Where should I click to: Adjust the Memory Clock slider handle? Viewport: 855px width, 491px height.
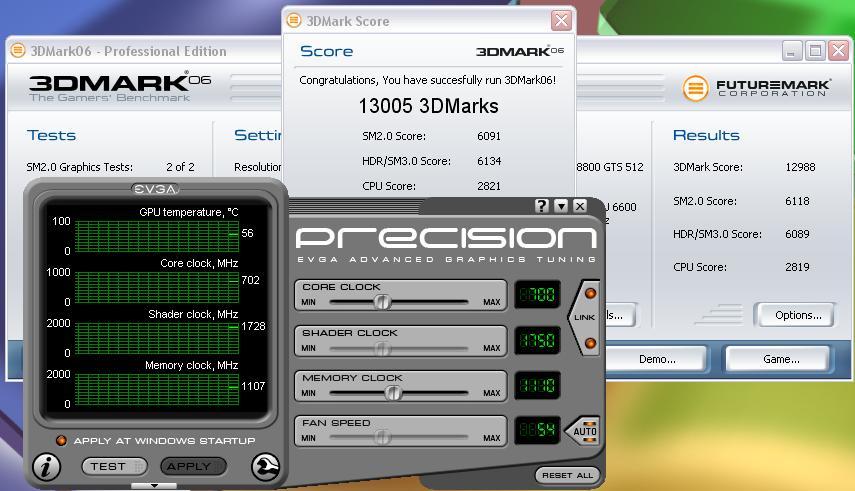tap(393, 393)
